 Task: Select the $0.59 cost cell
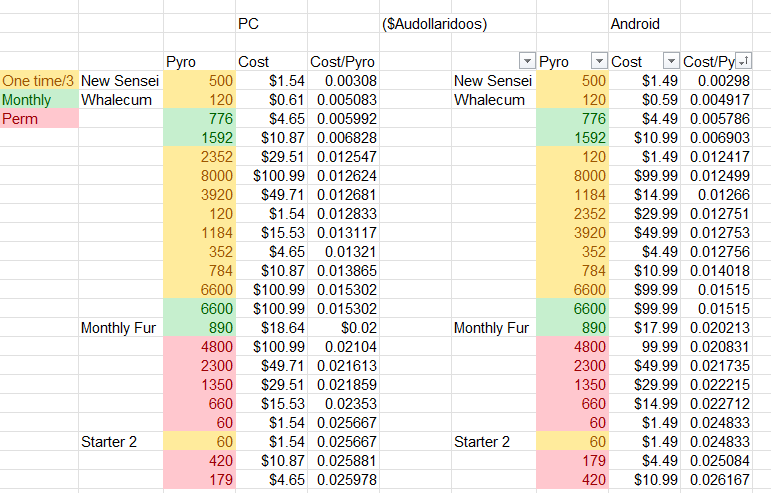[x=644, y=100]
